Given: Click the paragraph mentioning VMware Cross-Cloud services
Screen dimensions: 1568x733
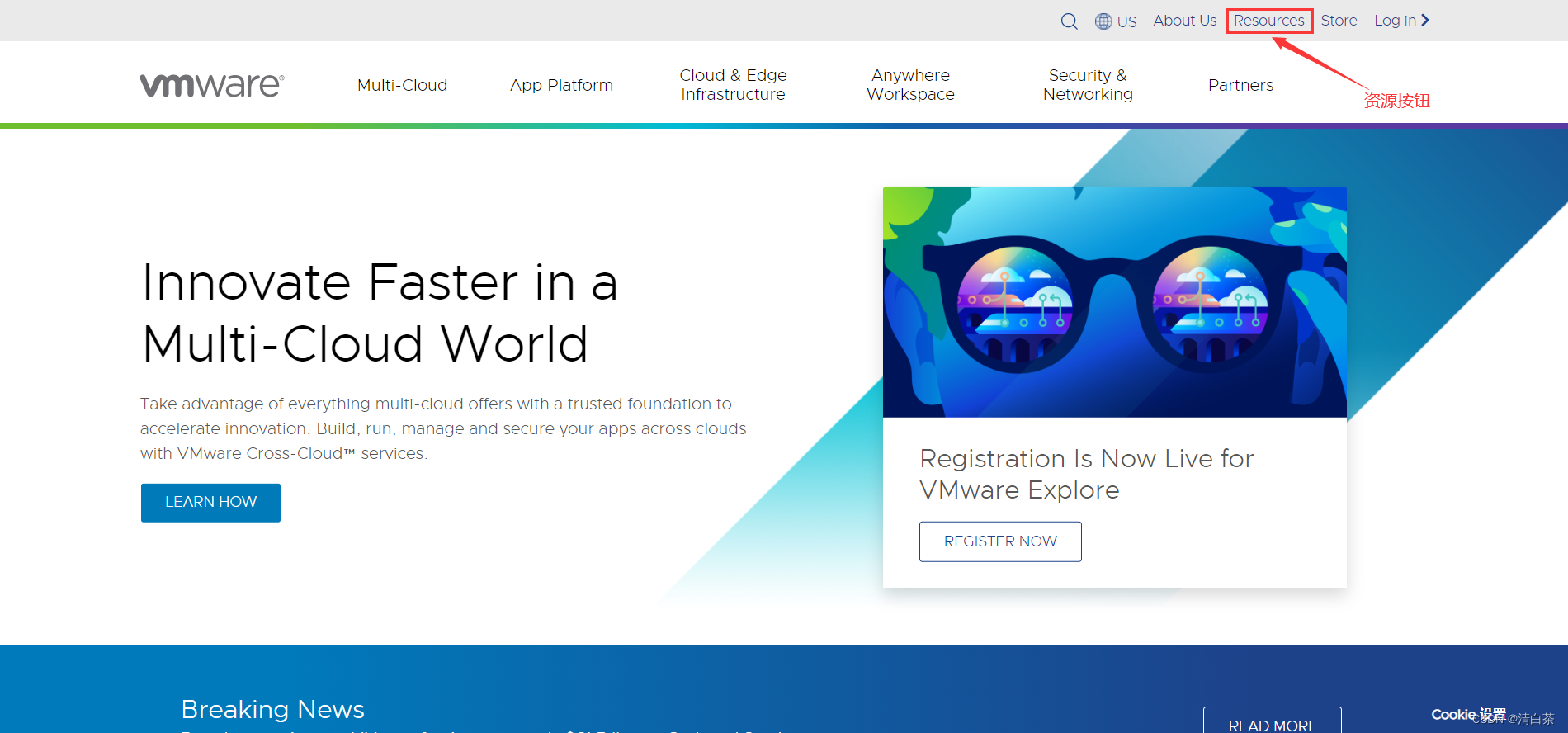Looking at the screenshot, I should pyautogui.click(x=443, y=428).
